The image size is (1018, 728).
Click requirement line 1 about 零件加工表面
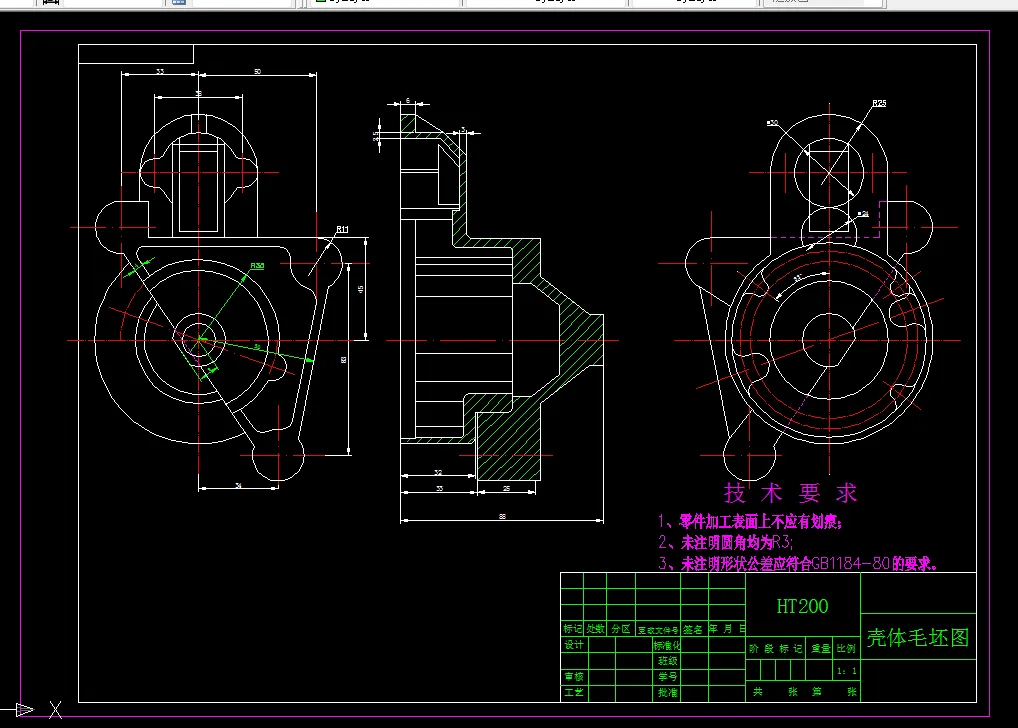click(750, 521)
